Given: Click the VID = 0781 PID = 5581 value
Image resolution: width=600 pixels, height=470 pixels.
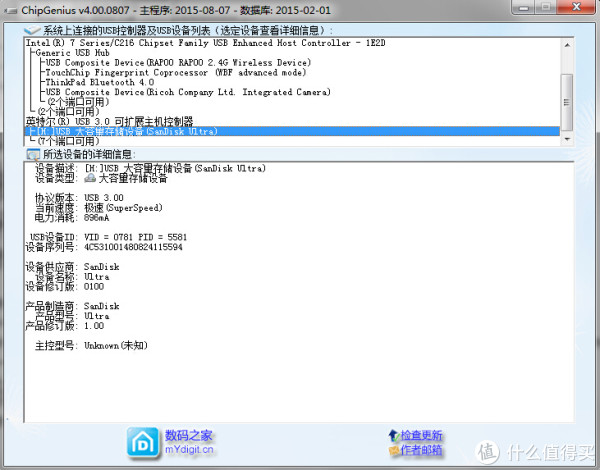Looking at the screenshot, I should tap(135, 237).
